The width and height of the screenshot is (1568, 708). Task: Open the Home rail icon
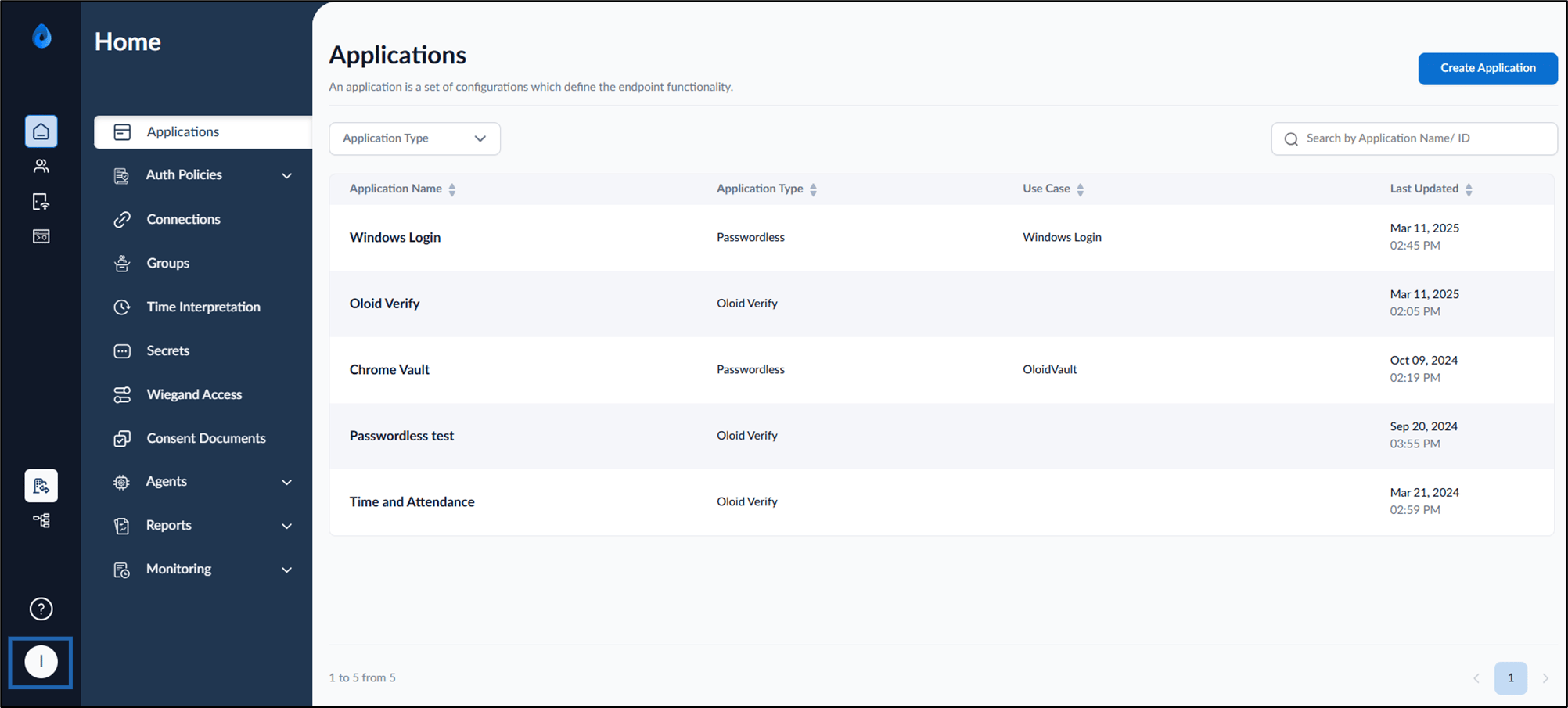coord(41,131)
